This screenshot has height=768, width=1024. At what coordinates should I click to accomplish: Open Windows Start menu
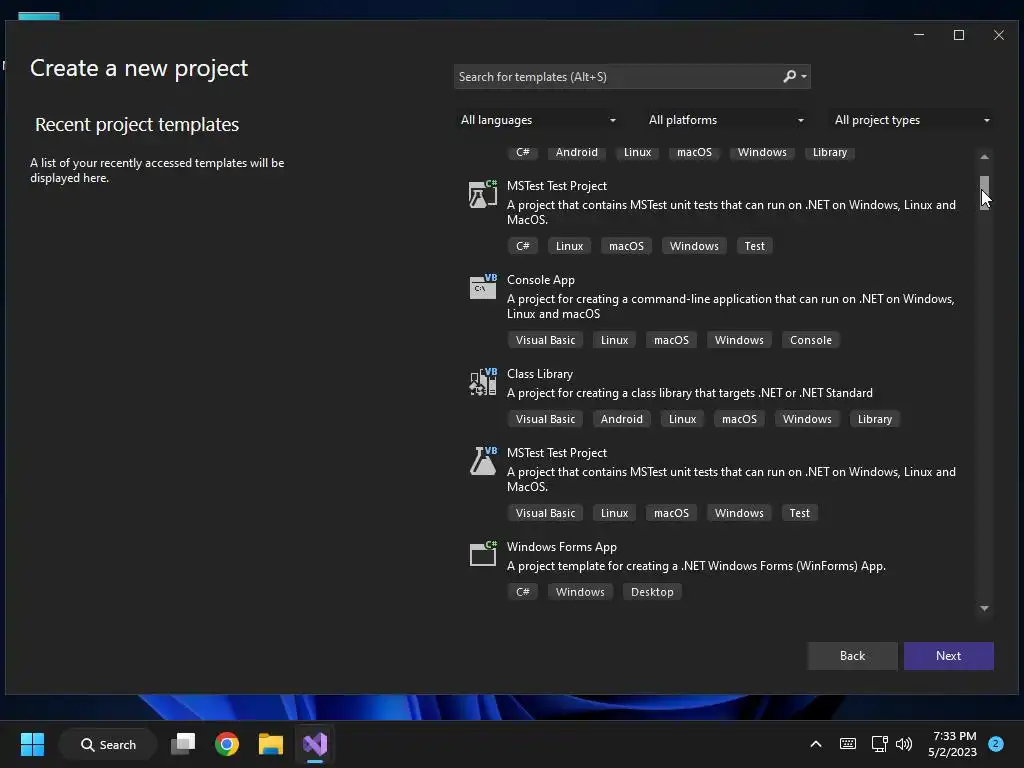tap(32, 744)
